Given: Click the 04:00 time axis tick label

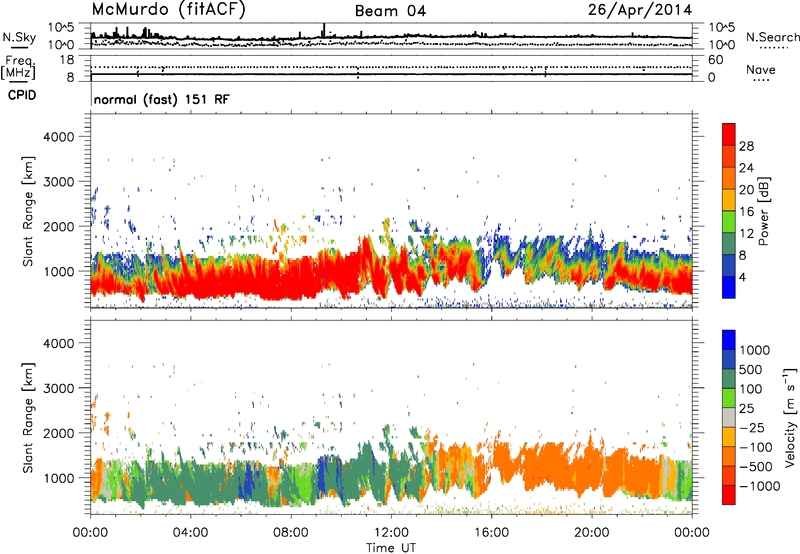Looking at the screenshot, I should pyautogui.click(x=190, y=533).
